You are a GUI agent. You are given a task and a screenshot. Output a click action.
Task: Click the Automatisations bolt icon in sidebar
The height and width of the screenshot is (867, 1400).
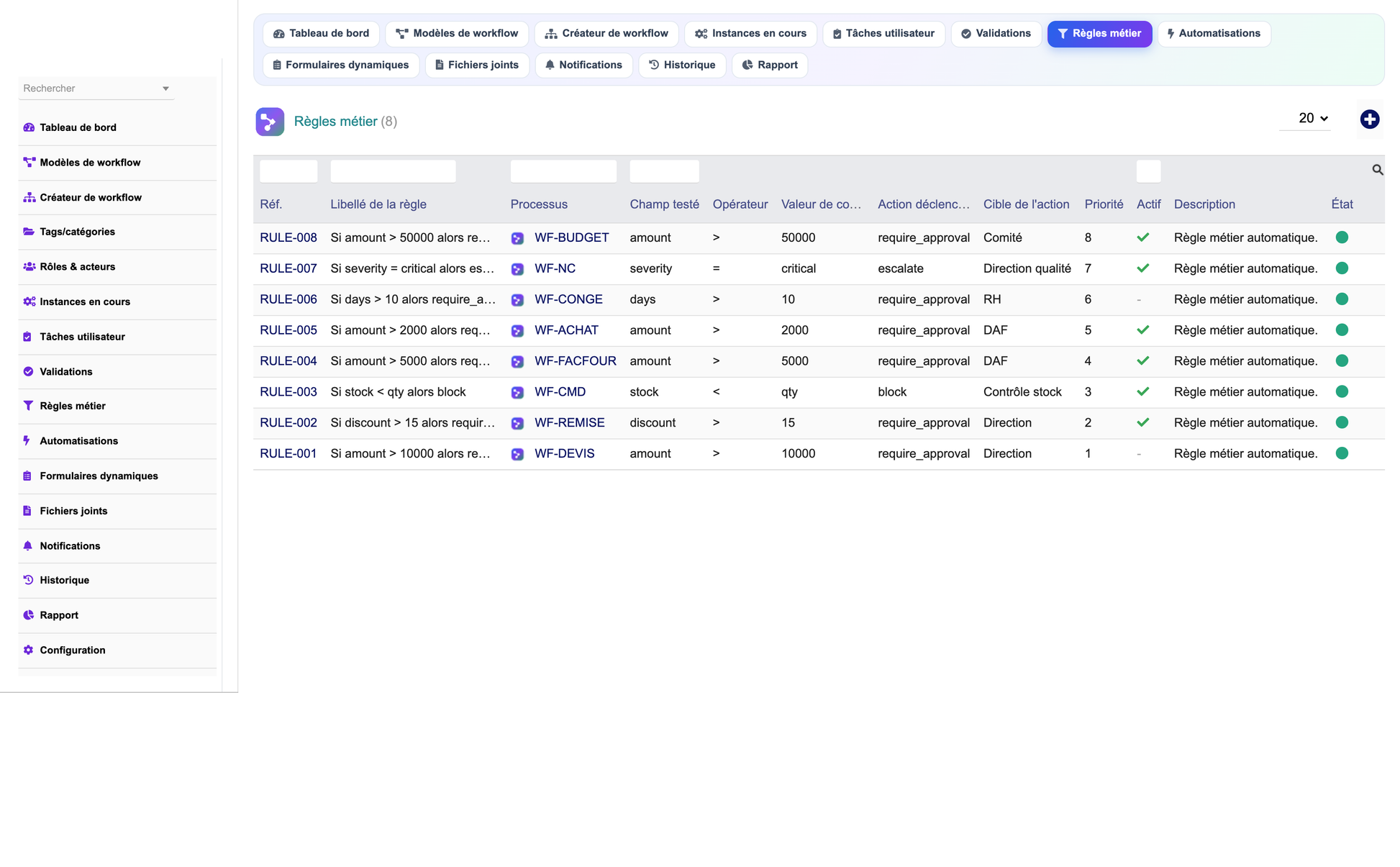pos(27,440)
